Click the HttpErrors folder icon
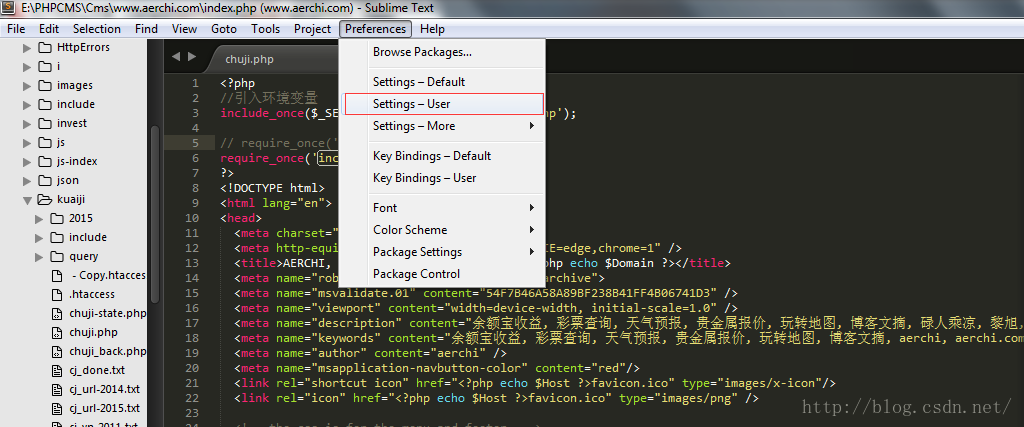 [x=44, y=48]
